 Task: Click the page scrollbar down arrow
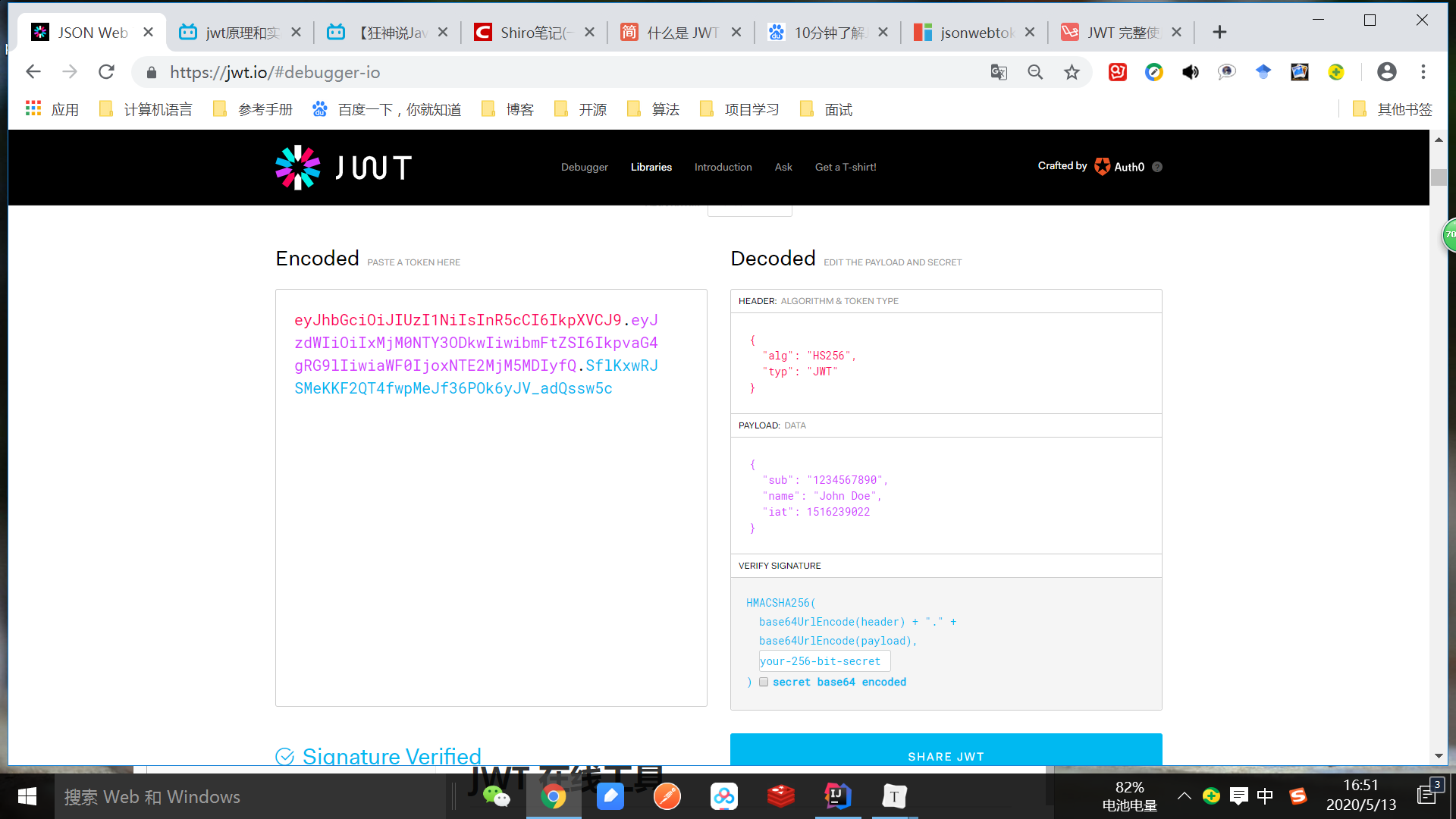tap(1439, 756)
